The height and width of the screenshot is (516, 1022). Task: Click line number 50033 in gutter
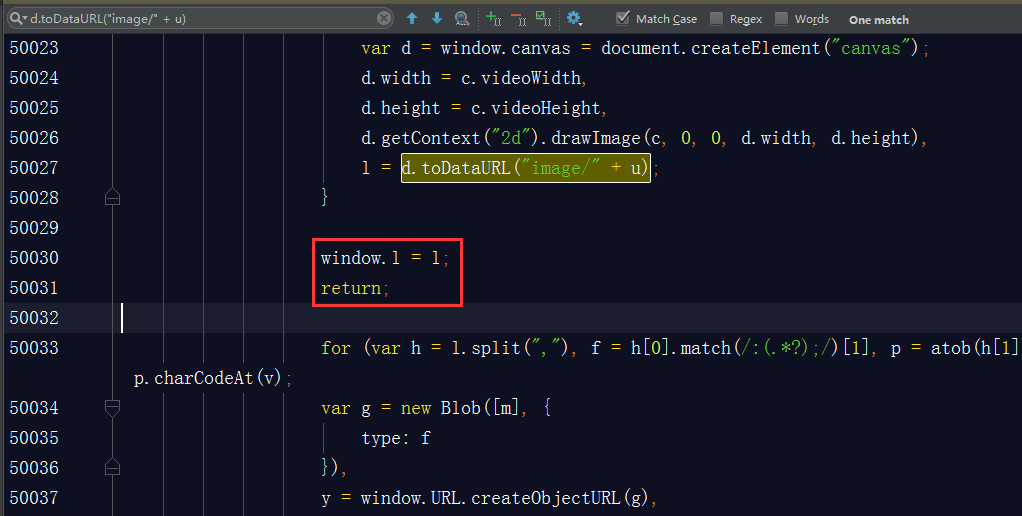[34, 348]
